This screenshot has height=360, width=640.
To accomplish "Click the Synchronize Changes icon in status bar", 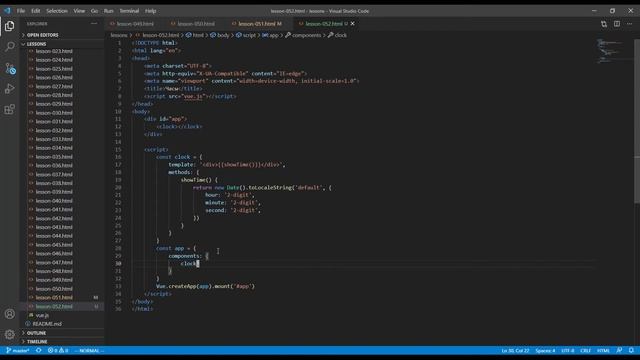I will tap(38, 351).
